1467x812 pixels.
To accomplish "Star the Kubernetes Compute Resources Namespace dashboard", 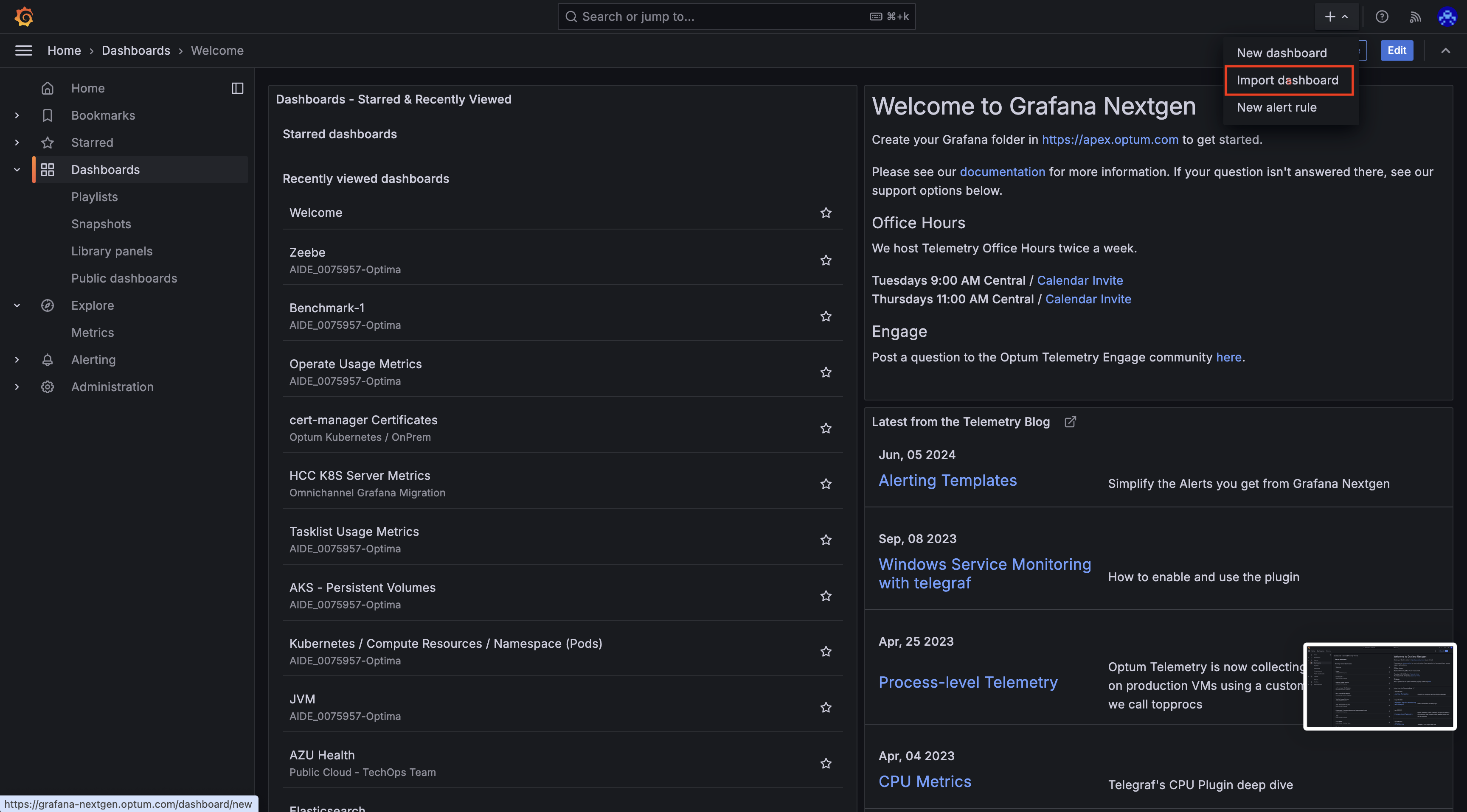I will click(x=826, y=651).
